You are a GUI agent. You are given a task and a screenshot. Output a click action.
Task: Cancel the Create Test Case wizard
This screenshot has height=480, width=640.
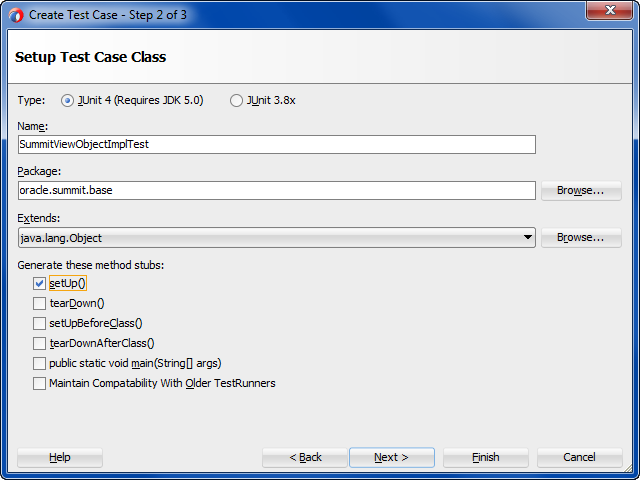[580, 458]
